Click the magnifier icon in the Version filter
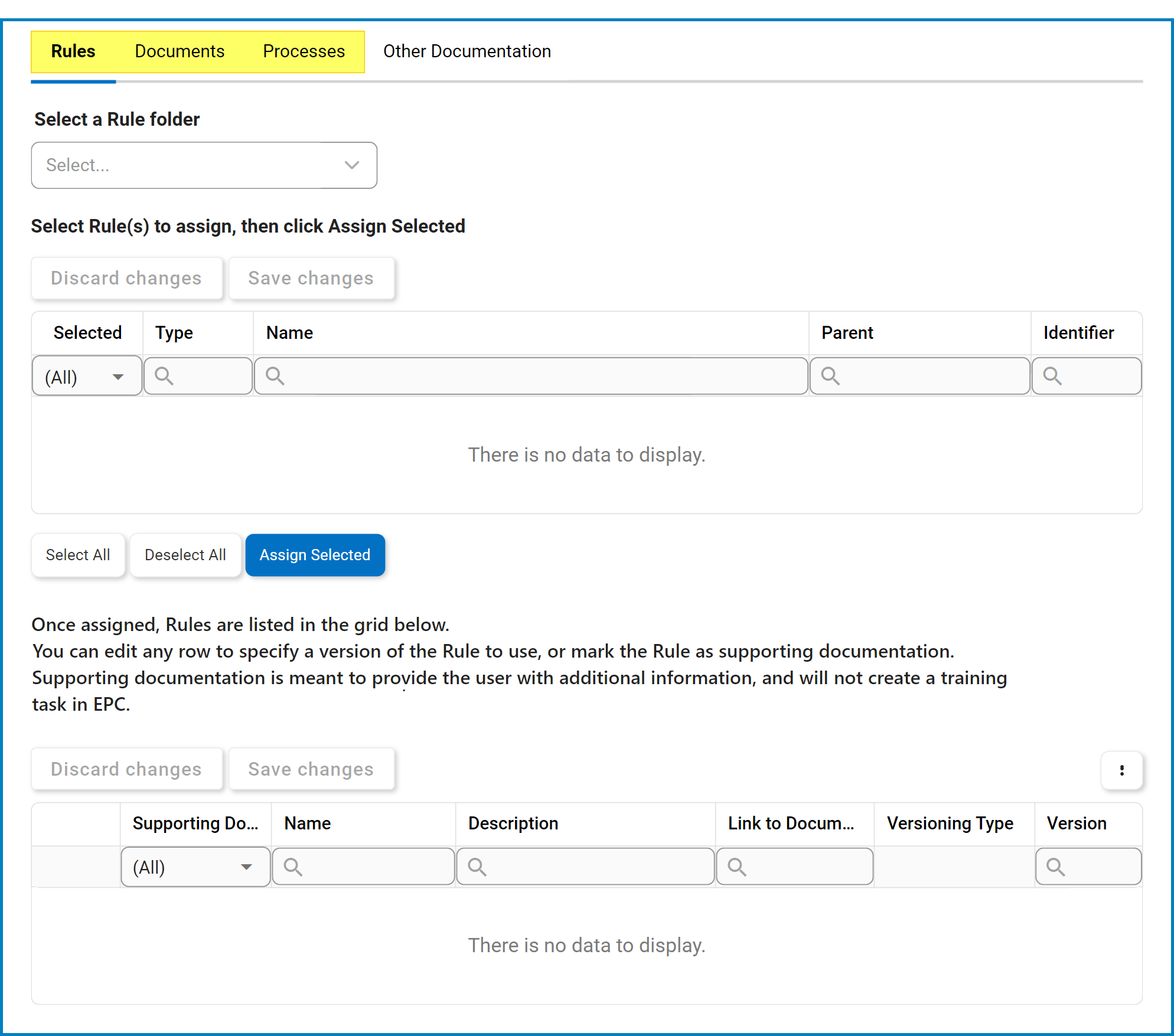1174x1036 pixels. tap(1055, 867)
